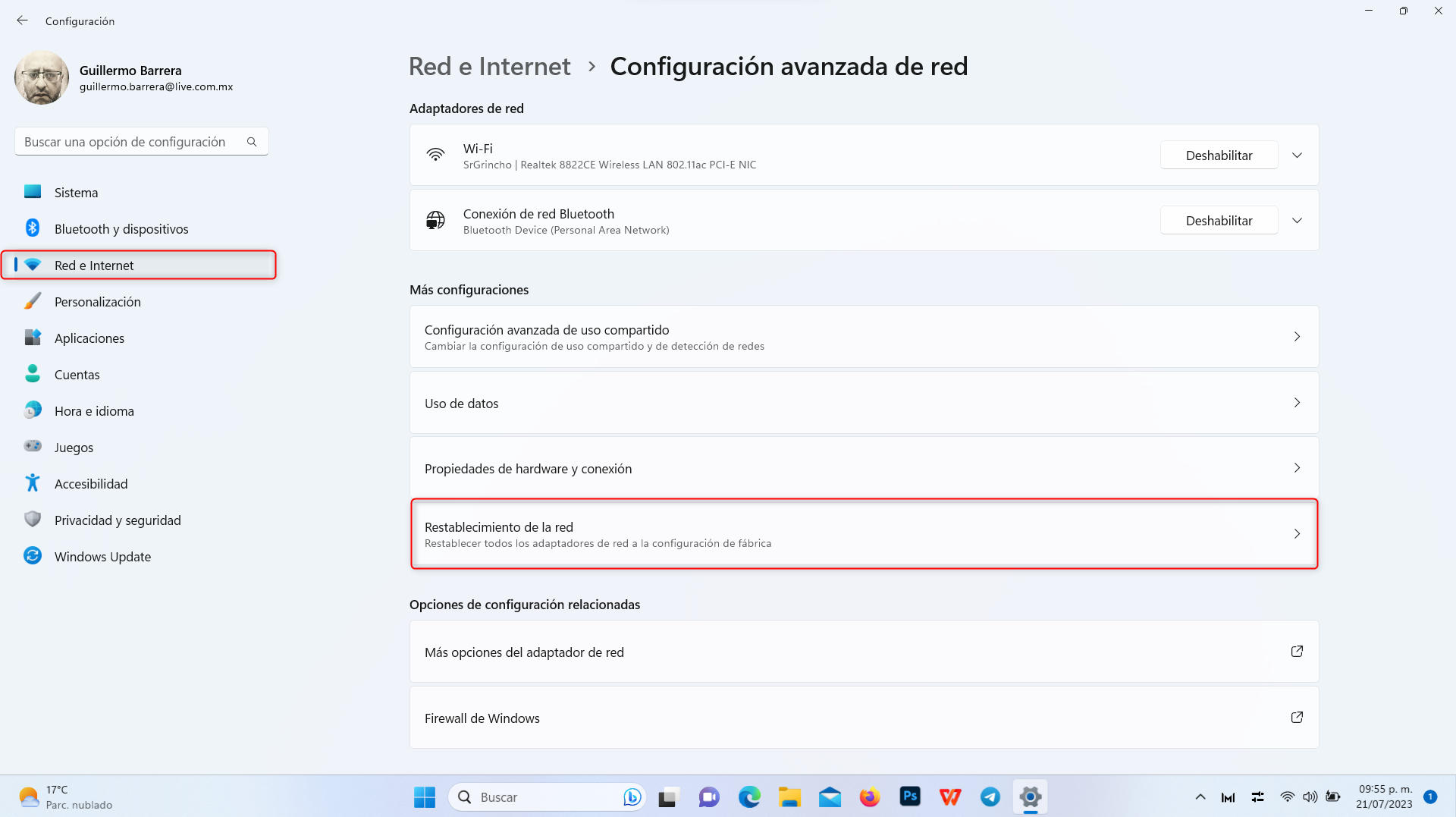This screenshot has height=817, width=1456.
Task: Click the search magnifier icon in settings
Action: [x=252, y=142]
